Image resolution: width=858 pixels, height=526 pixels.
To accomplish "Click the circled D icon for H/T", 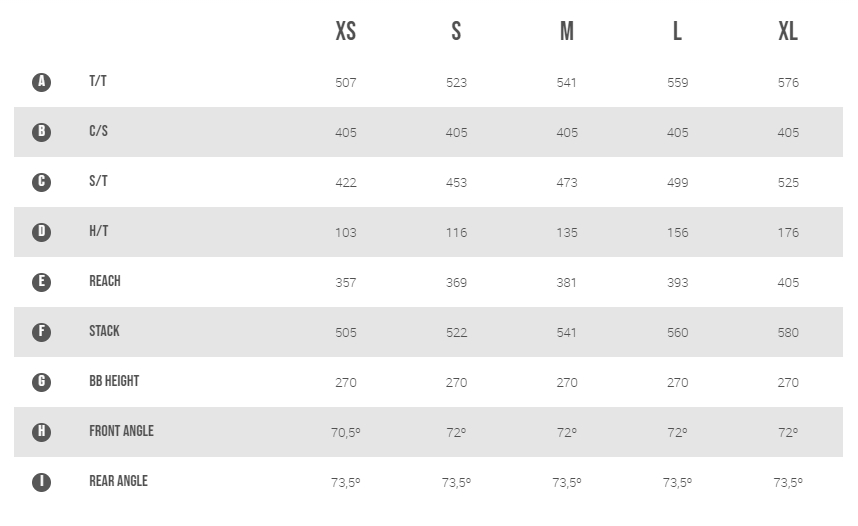I will (42, 232).
